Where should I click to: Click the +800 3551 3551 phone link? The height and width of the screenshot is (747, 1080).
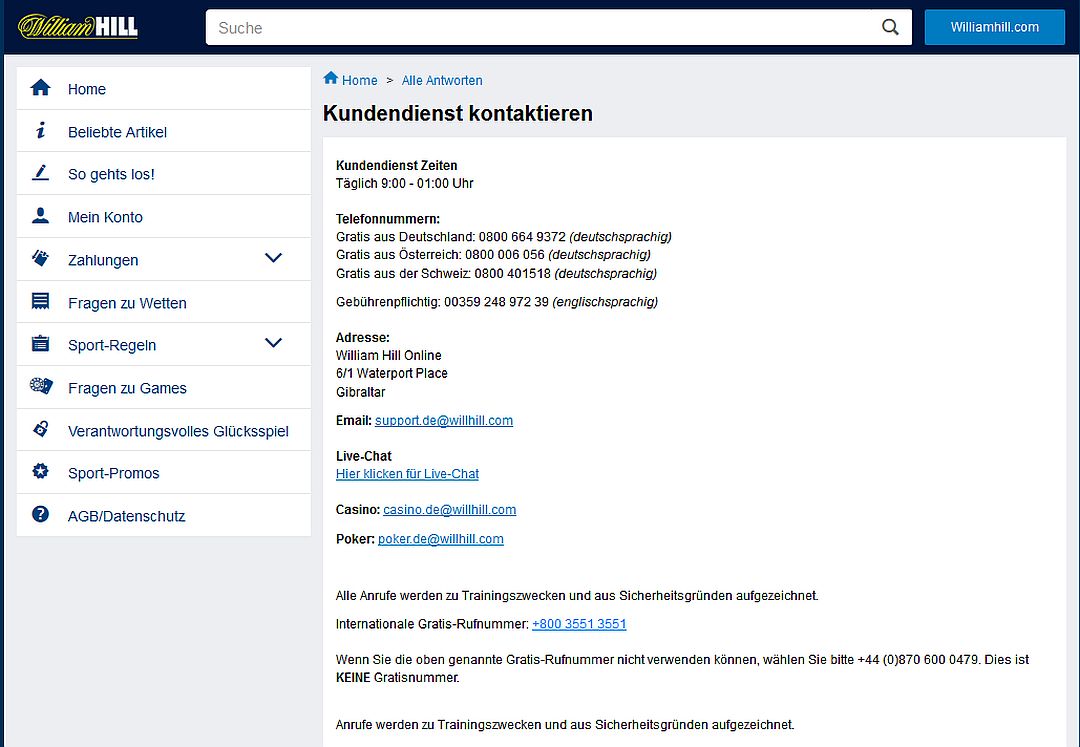(579, 624)
